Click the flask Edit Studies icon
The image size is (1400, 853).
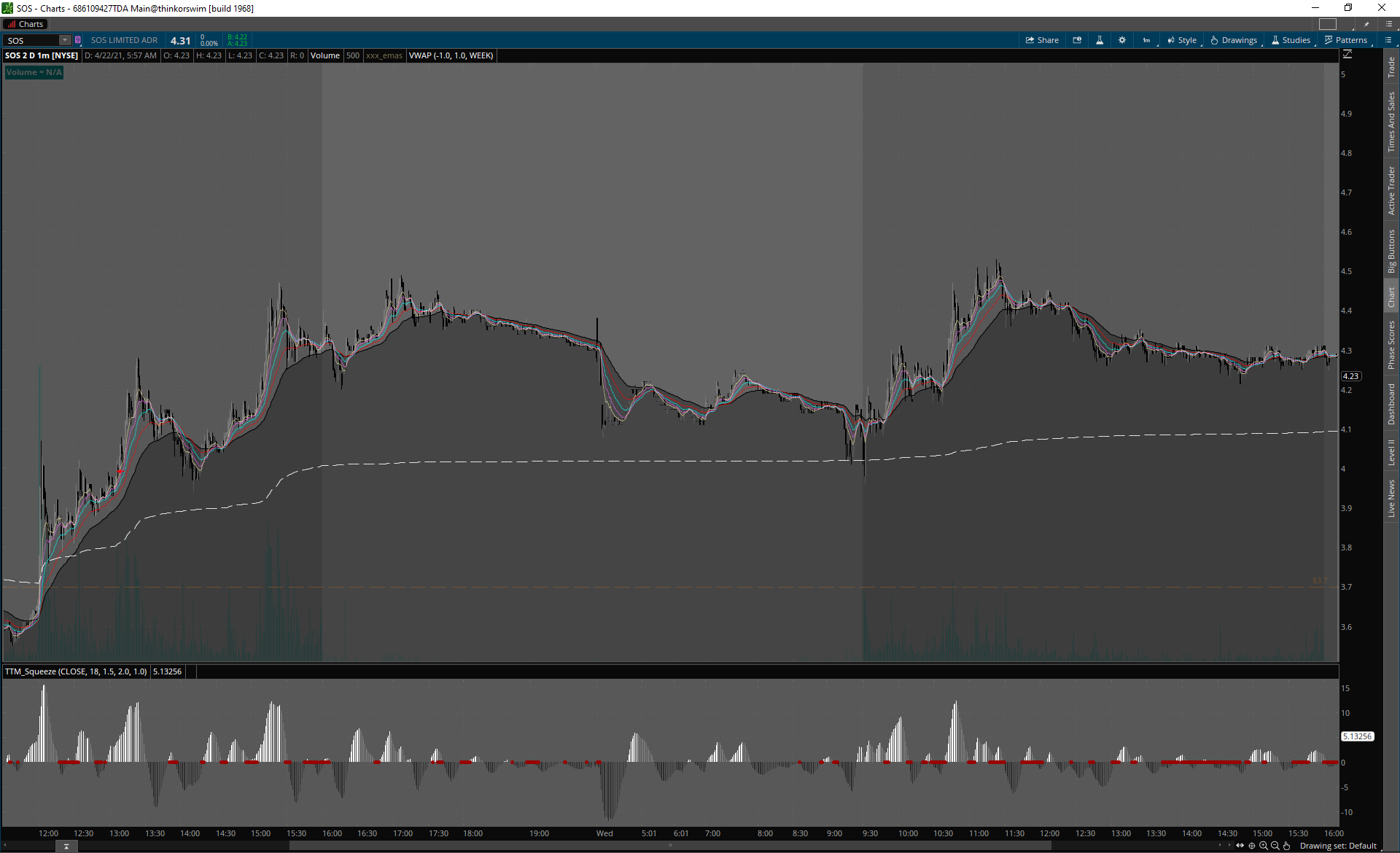click(1100, 40)
